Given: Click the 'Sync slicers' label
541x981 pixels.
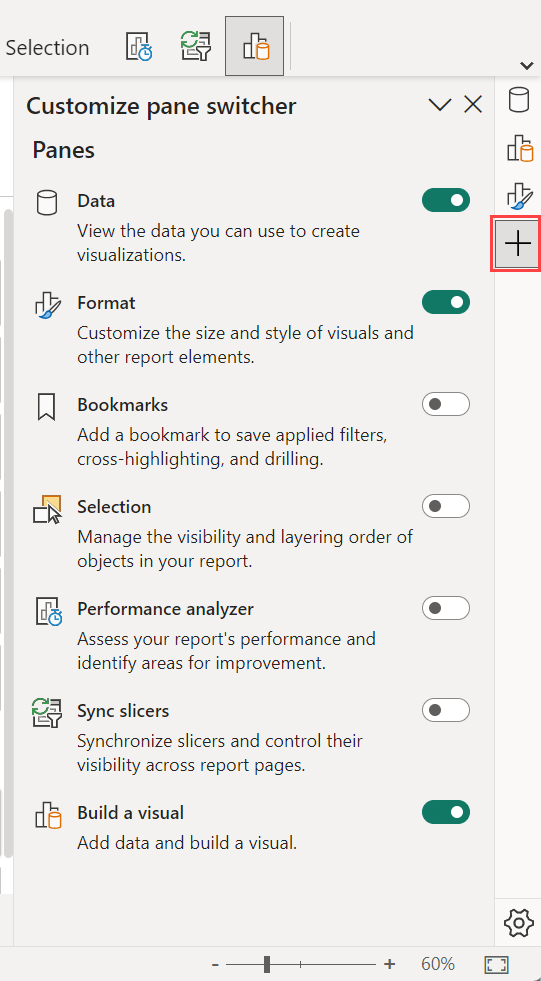Looking at the screenshot, I should coord(123,711).
